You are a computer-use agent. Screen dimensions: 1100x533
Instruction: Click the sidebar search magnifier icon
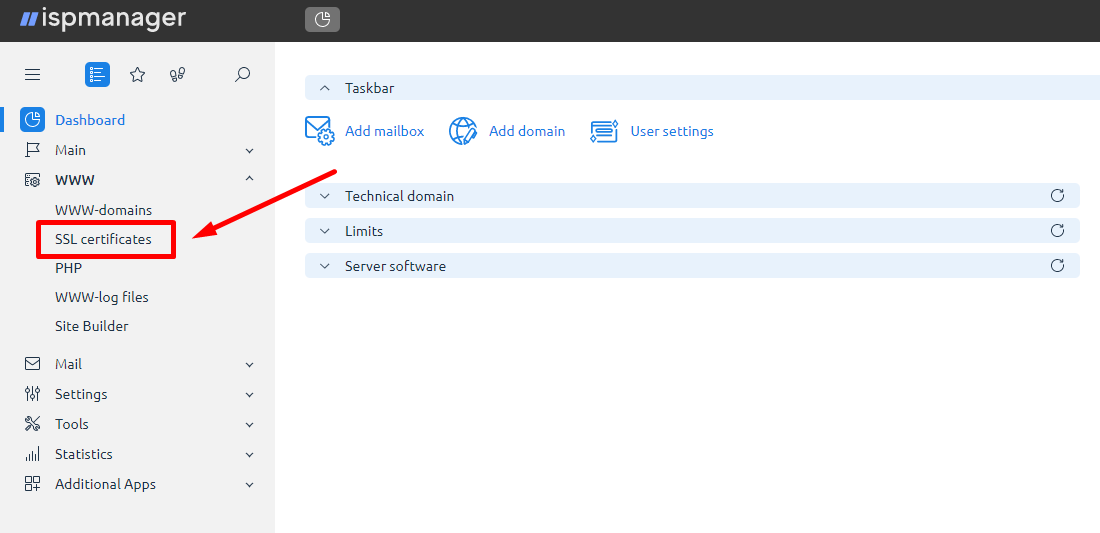242,74
